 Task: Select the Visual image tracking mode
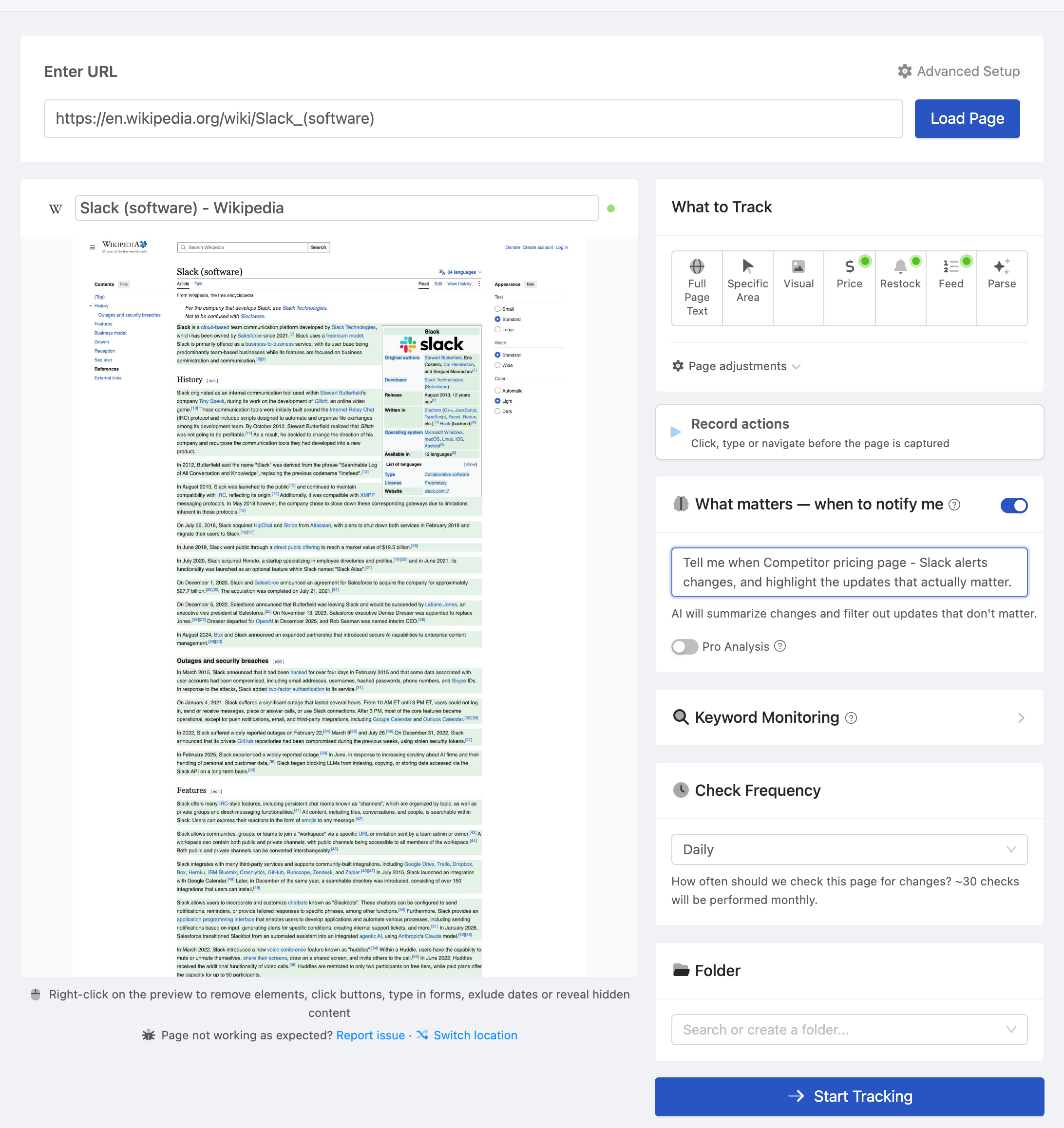coord(798,288)
